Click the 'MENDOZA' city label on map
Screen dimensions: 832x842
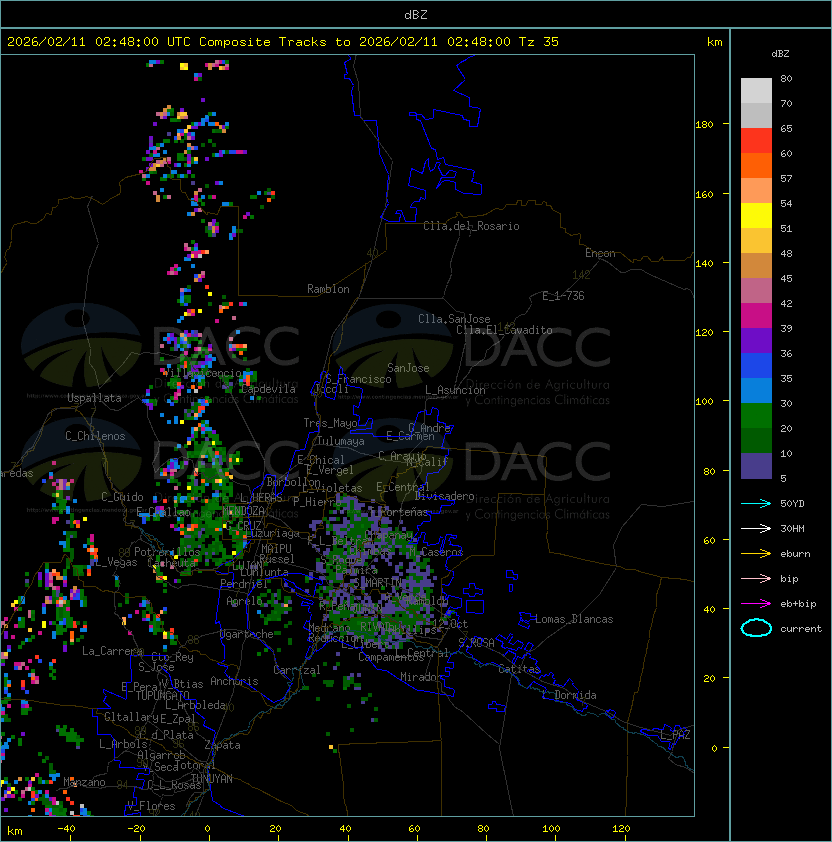(243, 510)
